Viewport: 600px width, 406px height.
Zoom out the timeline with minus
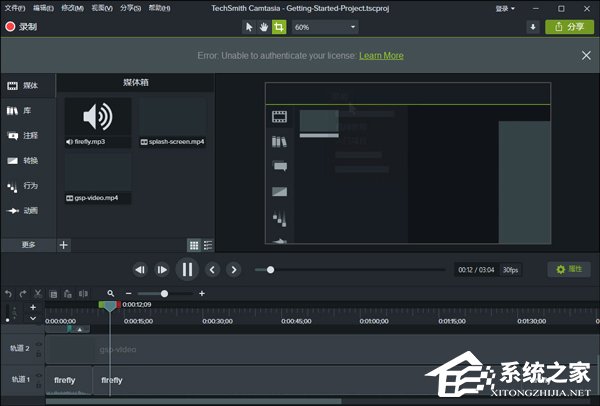[x=129, y=293]
